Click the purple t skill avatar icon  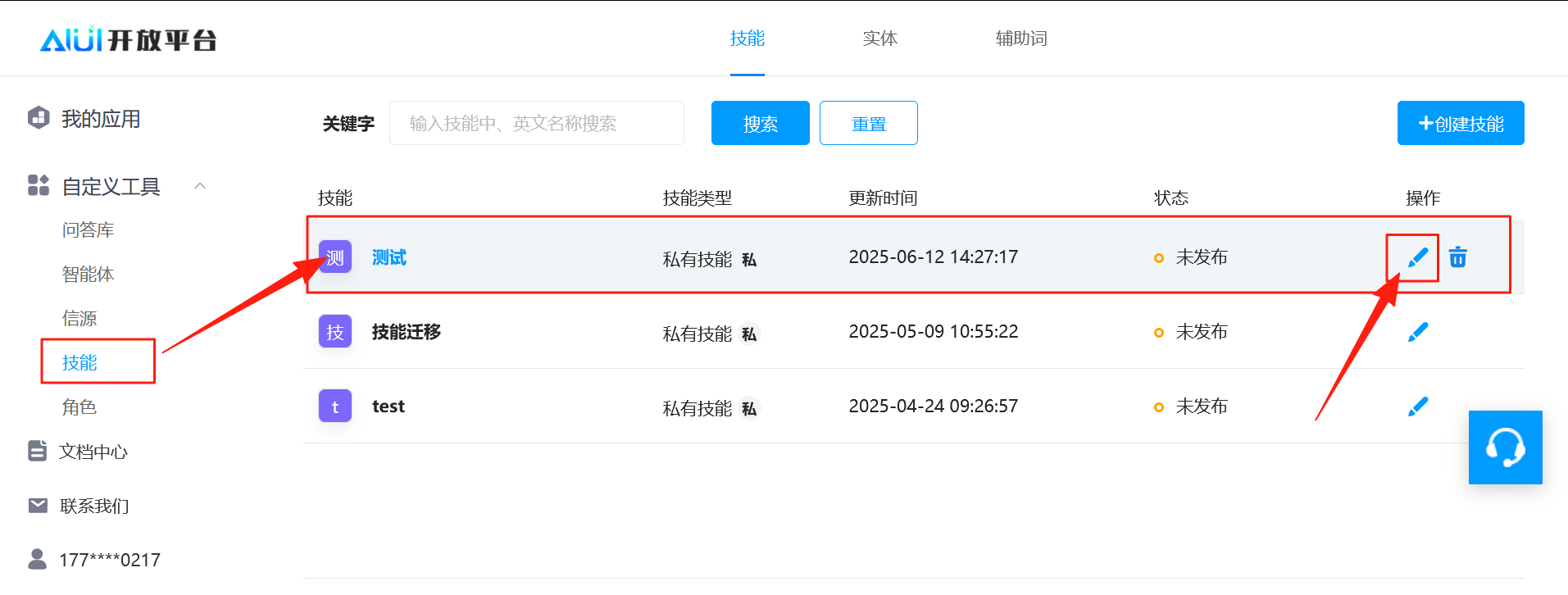tap(335, 407)
